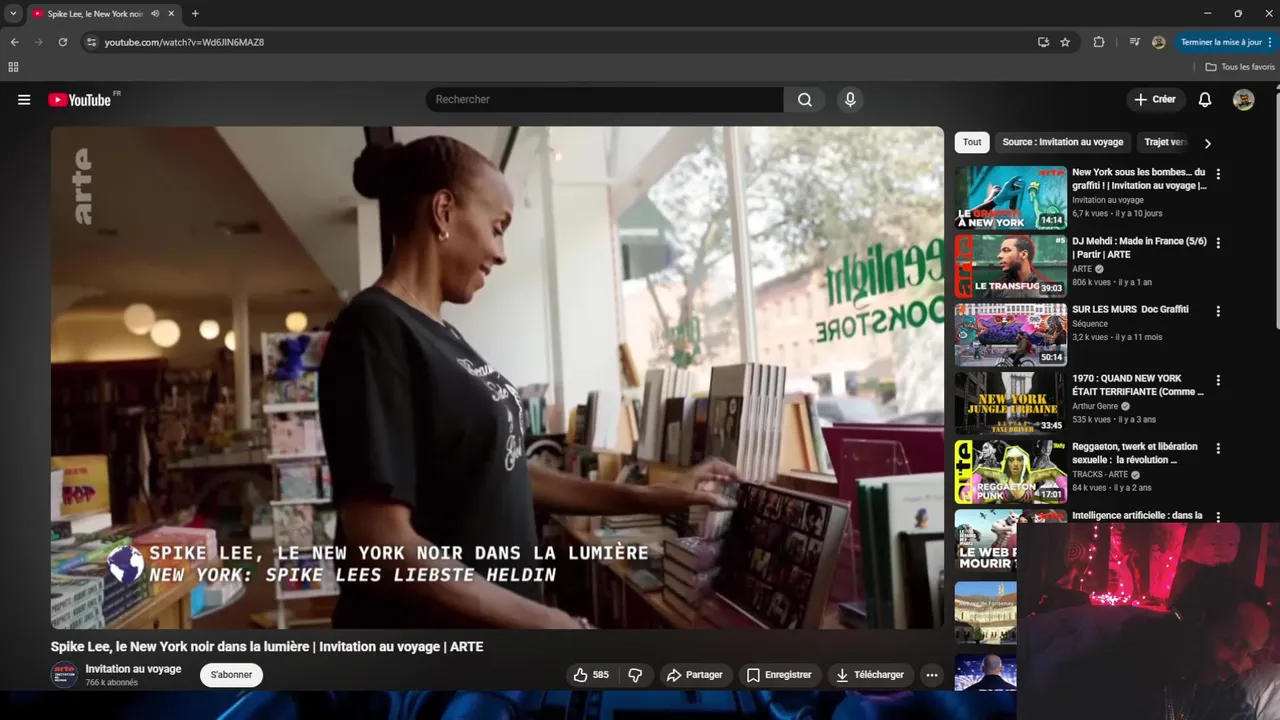
Task: Click the browser address bar URL
Action: click(184, 42)
